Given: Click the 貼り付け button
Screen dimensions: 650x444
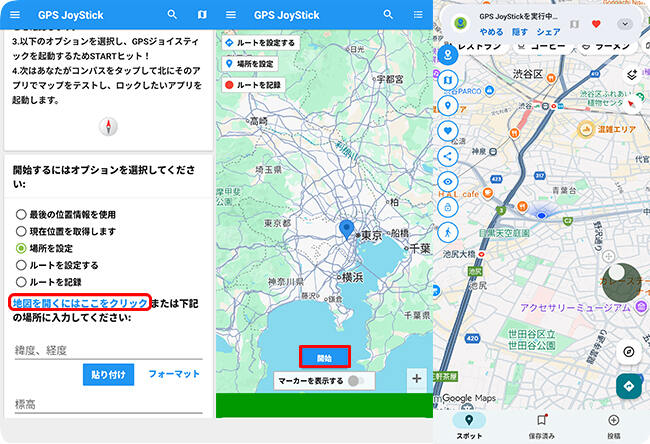Looking at the screenshot, I should [108, 375].
